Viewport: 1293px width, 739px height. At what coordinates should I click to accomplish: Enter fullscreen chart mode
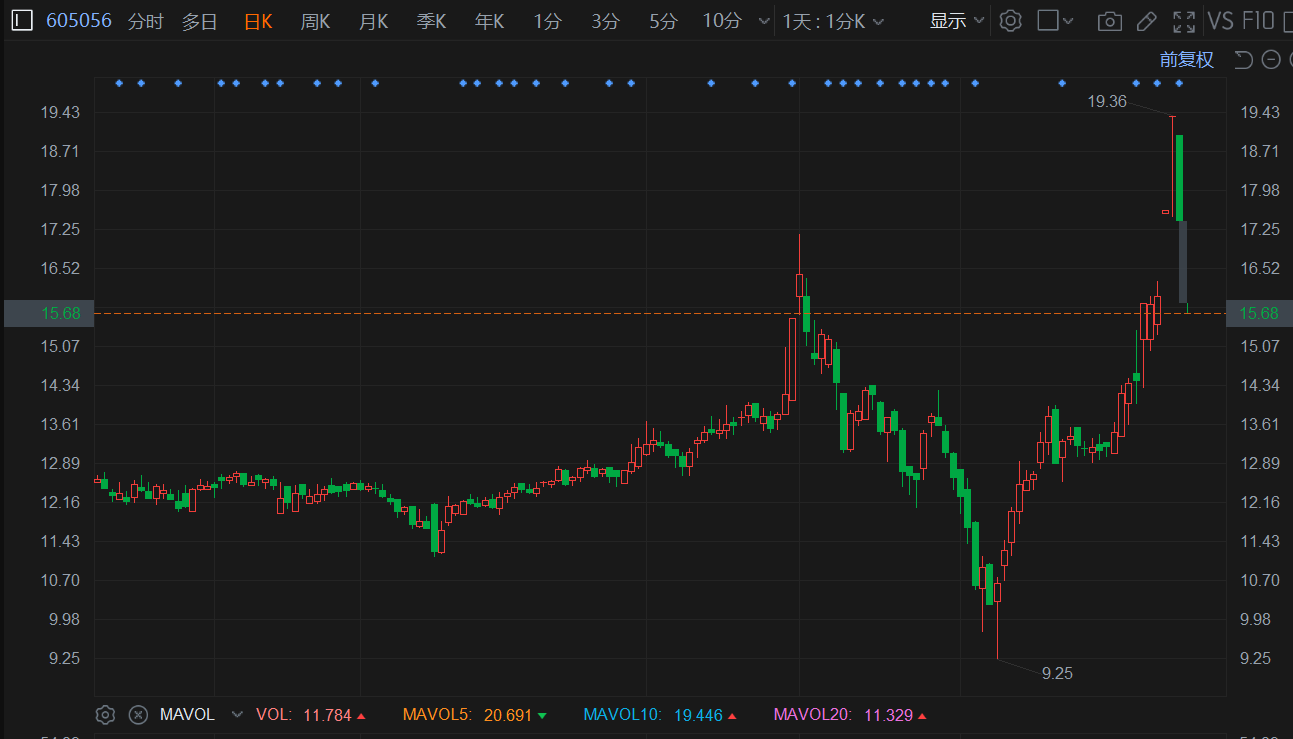(x=1184, y=21)
